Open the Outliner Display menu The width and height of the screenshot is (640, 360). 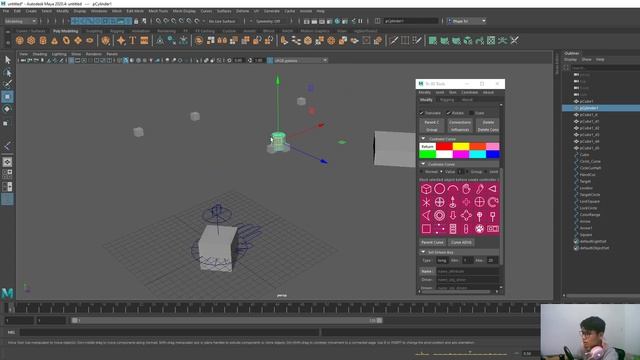(x=570, y=60)
